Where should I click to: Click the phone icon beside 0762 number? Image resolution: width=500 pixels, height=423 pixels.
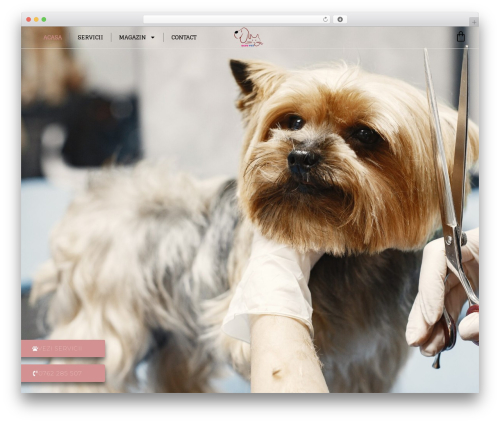tap(35, 373)
